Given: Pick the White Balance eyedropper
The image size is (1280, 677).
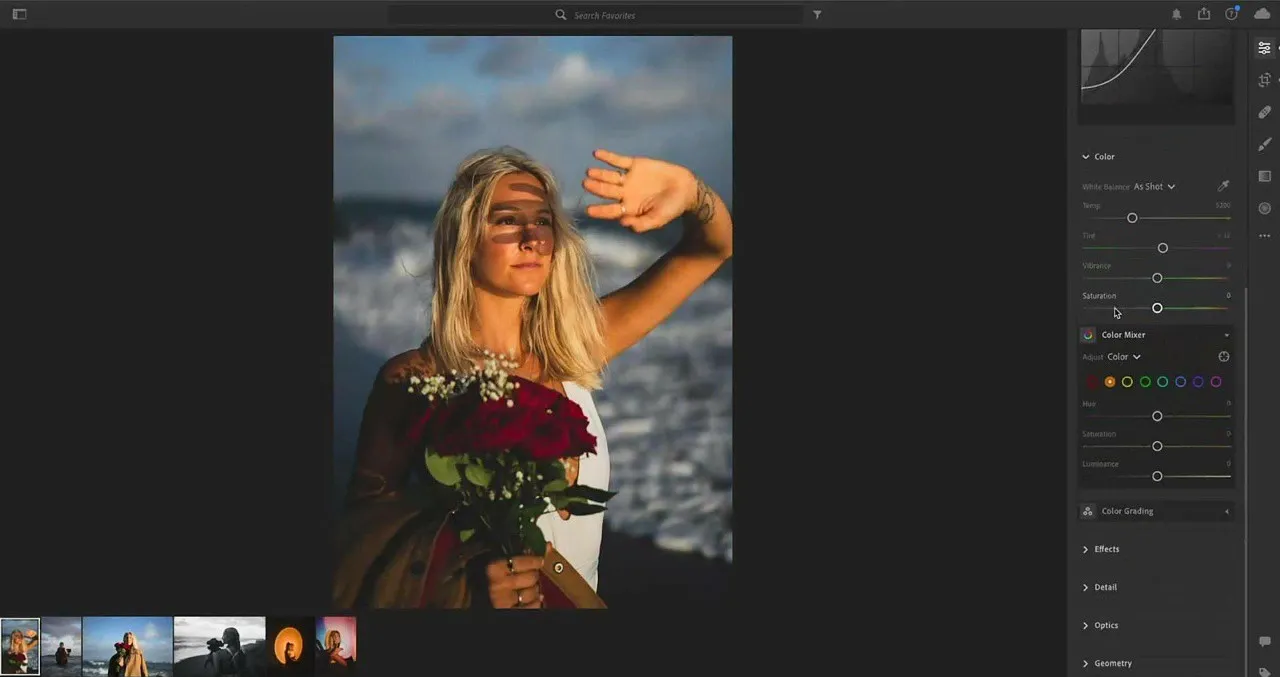Looking at the screenshot, I should coord(1223,186).
